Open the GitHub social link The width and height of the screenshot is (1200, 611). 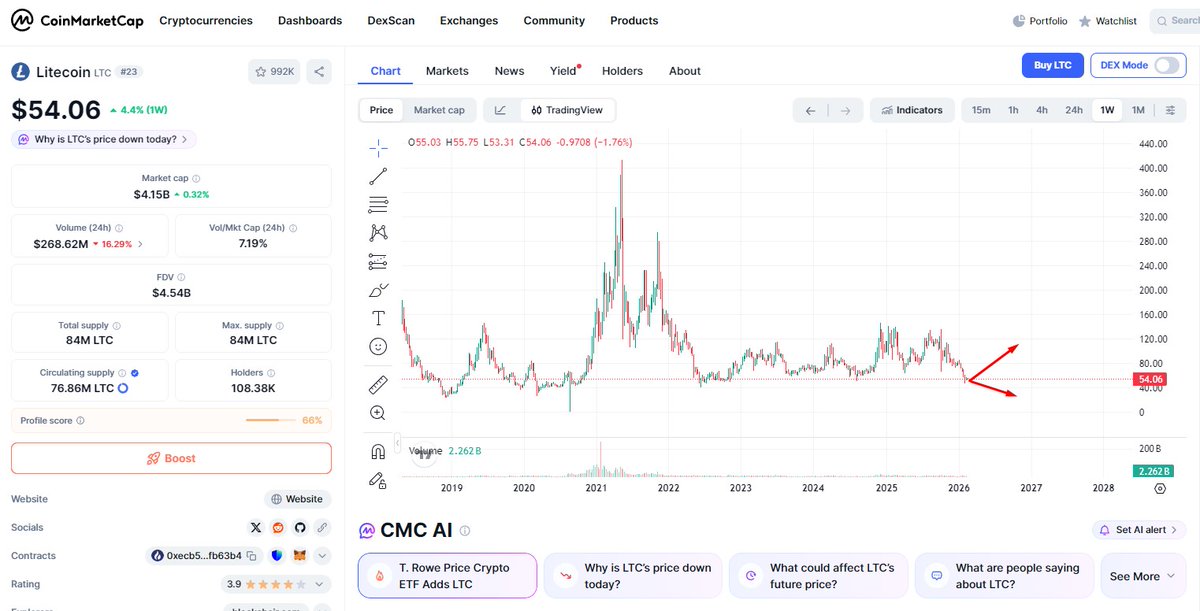(x=300, y=527)
